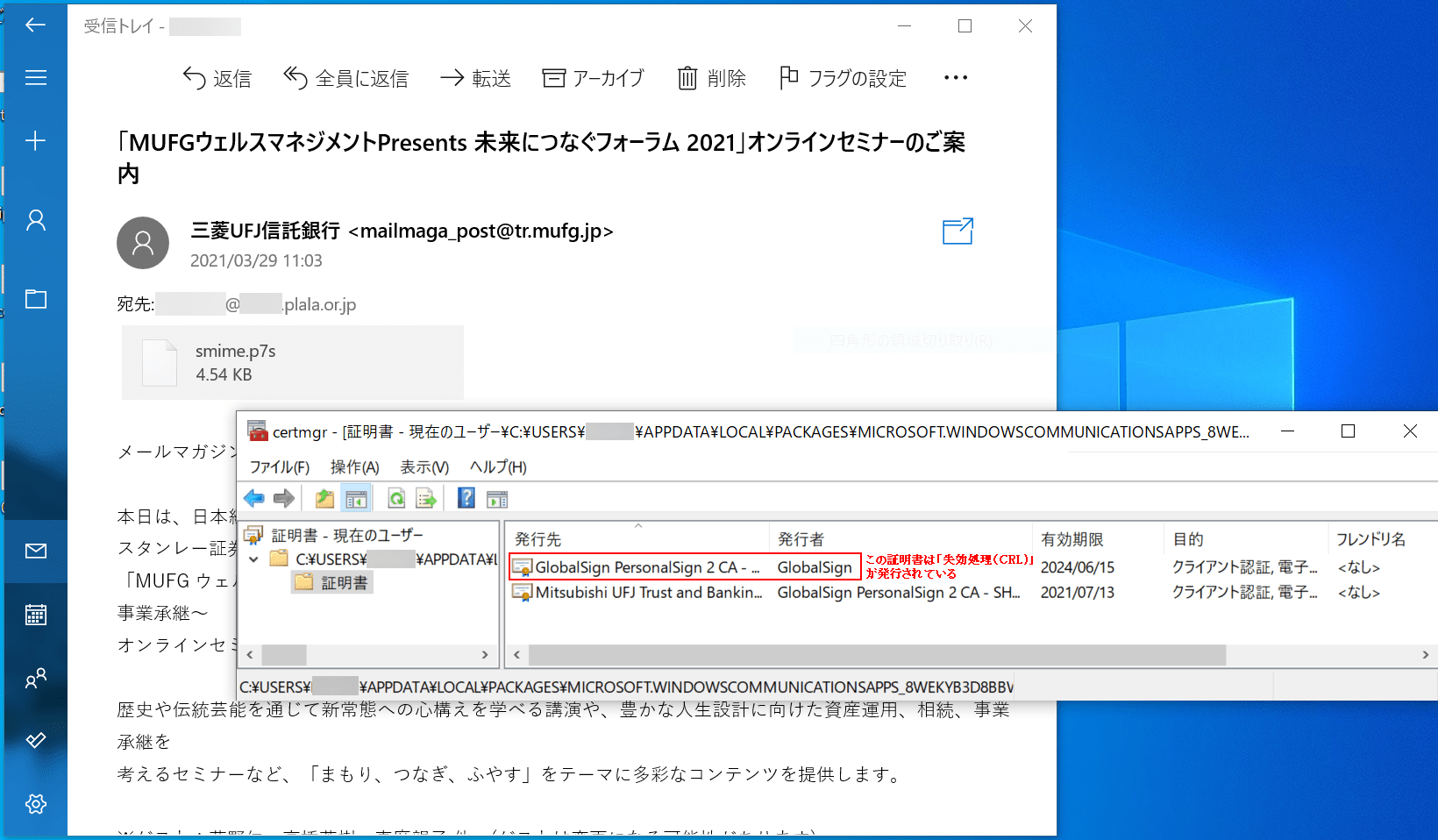Image resolution: width=1438 pixels, height=840 pixels.
Task: Set a flag with フラグの設定
Action: pyautogui.click(x=843, y=79)
